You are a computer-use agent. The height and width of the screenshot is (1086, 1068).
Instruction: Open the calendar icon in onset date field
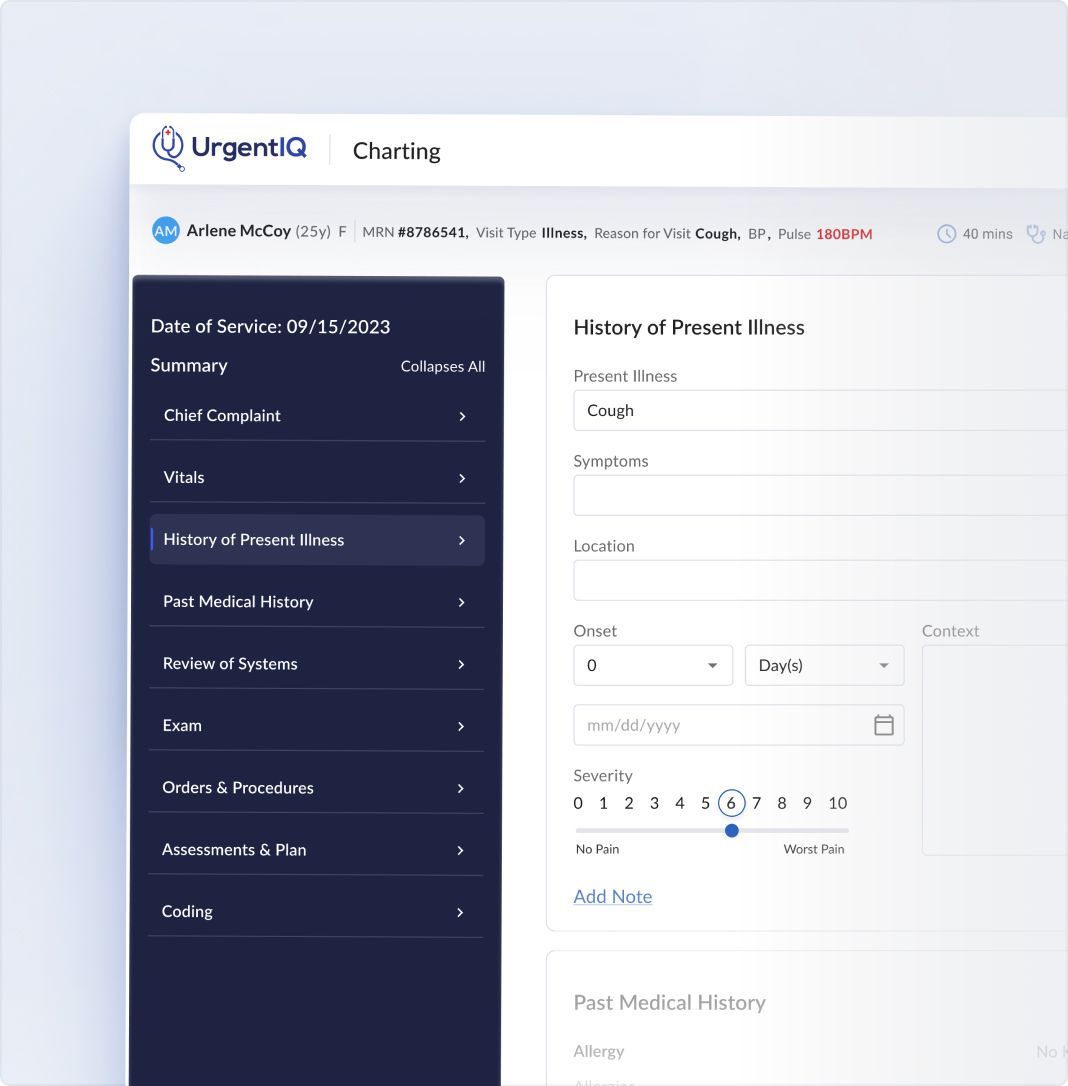click(884, 725)
